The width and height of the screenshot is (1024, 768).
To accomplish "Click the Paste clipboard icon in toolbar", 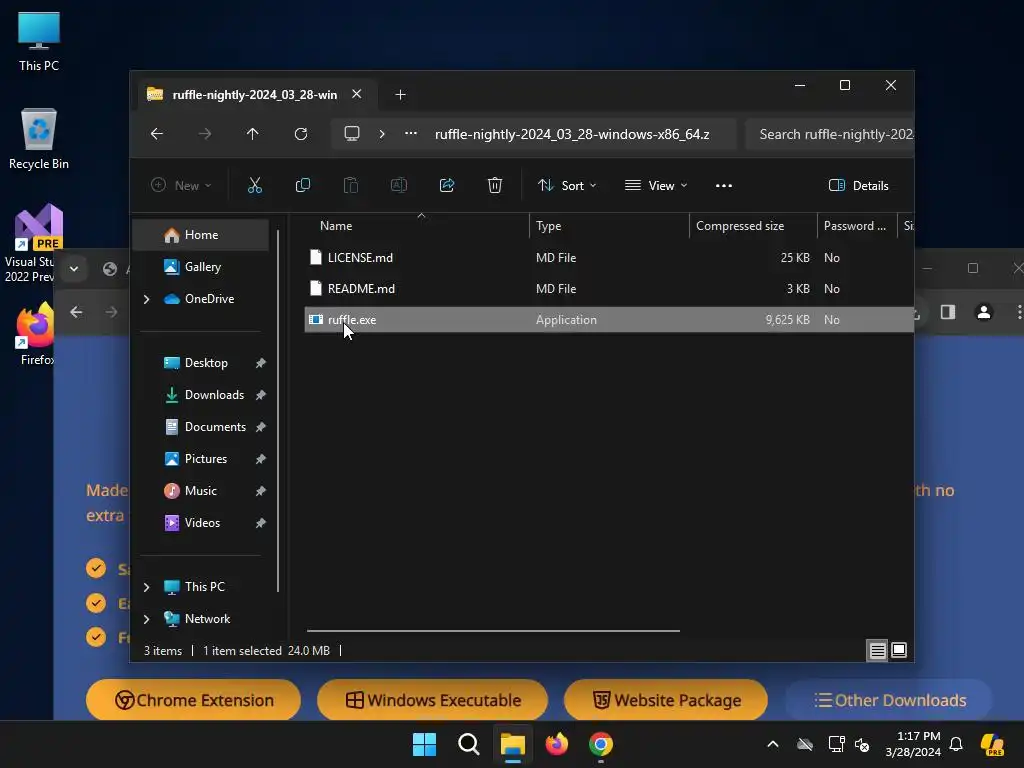I will pyautogui.click(x=351, y=185).
